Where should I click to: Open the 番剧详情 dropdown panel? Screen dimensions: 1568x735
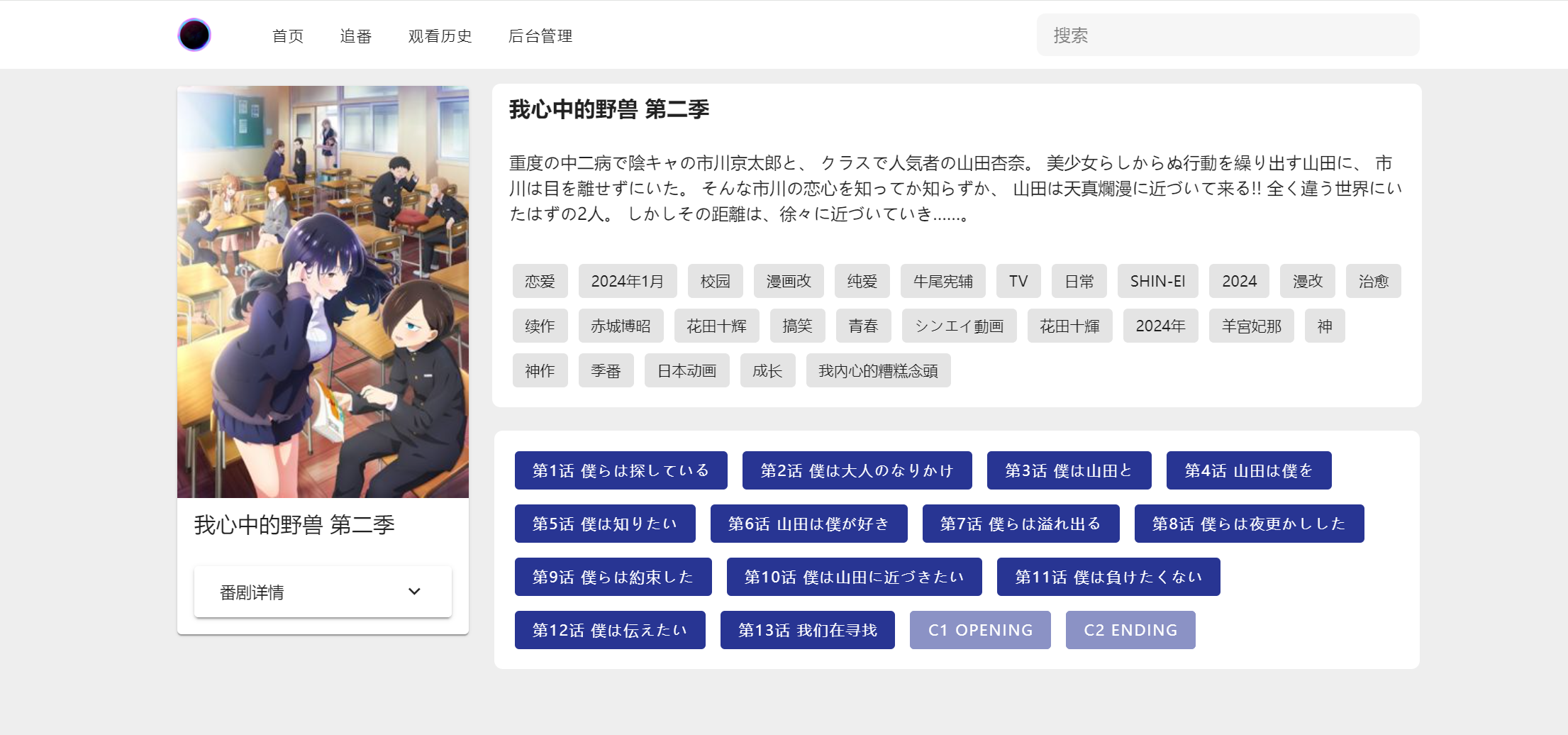click(x=323, y=592)
